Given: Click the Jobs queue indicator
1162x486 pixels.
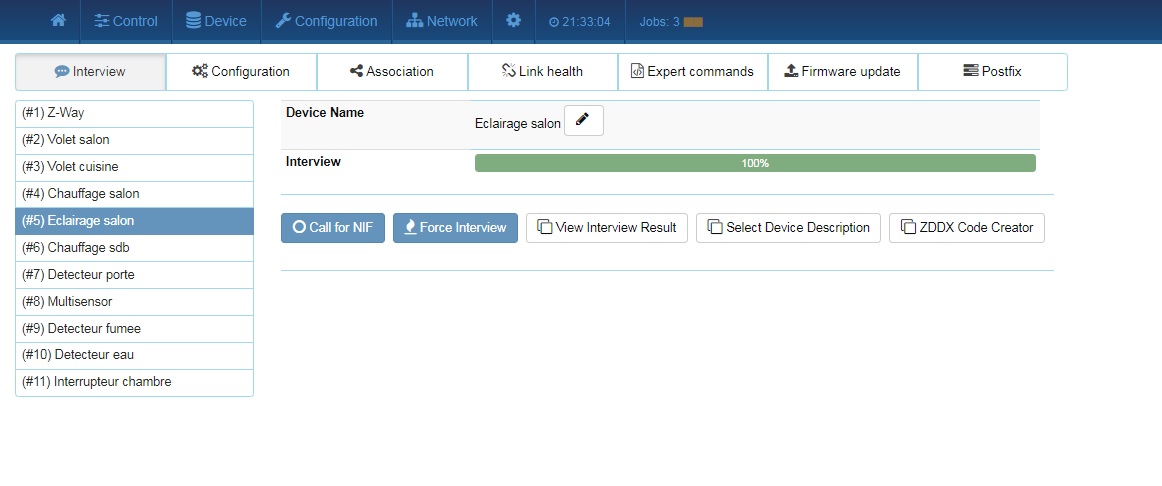Looking at the screenshot, I should [x=671, y=22].
